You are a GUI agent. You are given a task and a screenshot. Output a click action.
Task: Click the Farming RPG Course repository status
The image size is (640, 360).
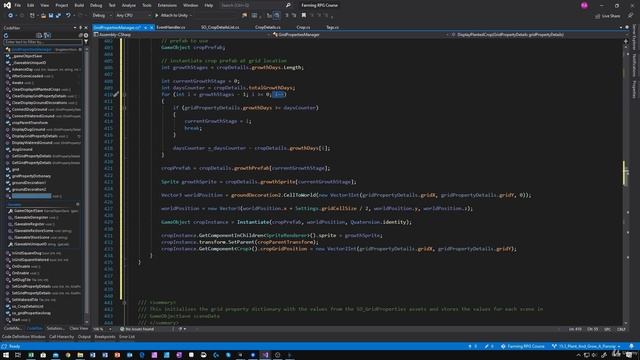click(523, 346)
